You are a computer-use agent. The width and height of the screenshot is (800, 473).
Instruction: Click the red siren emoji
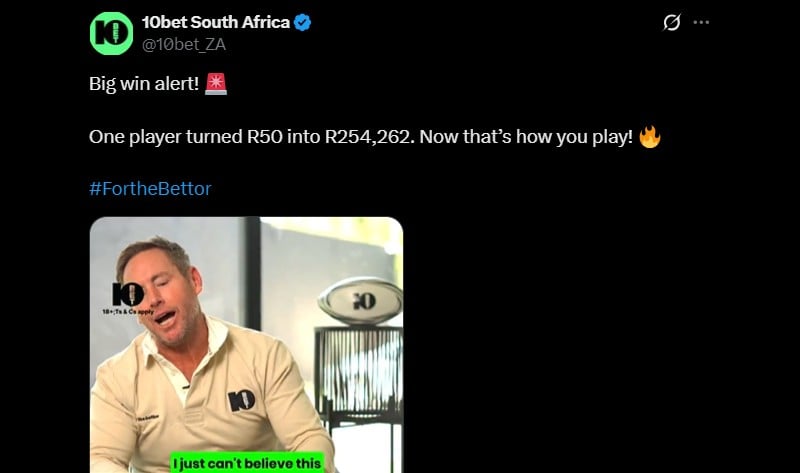point(215,84)
